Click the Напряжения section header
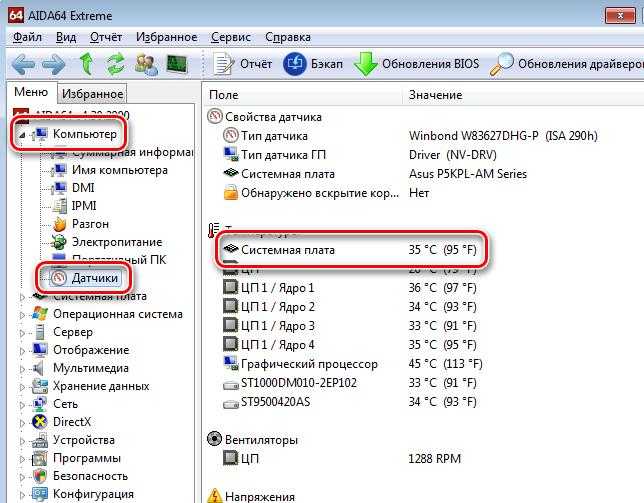The height and width of the screenshot is (503, 644). pos(251,496)
